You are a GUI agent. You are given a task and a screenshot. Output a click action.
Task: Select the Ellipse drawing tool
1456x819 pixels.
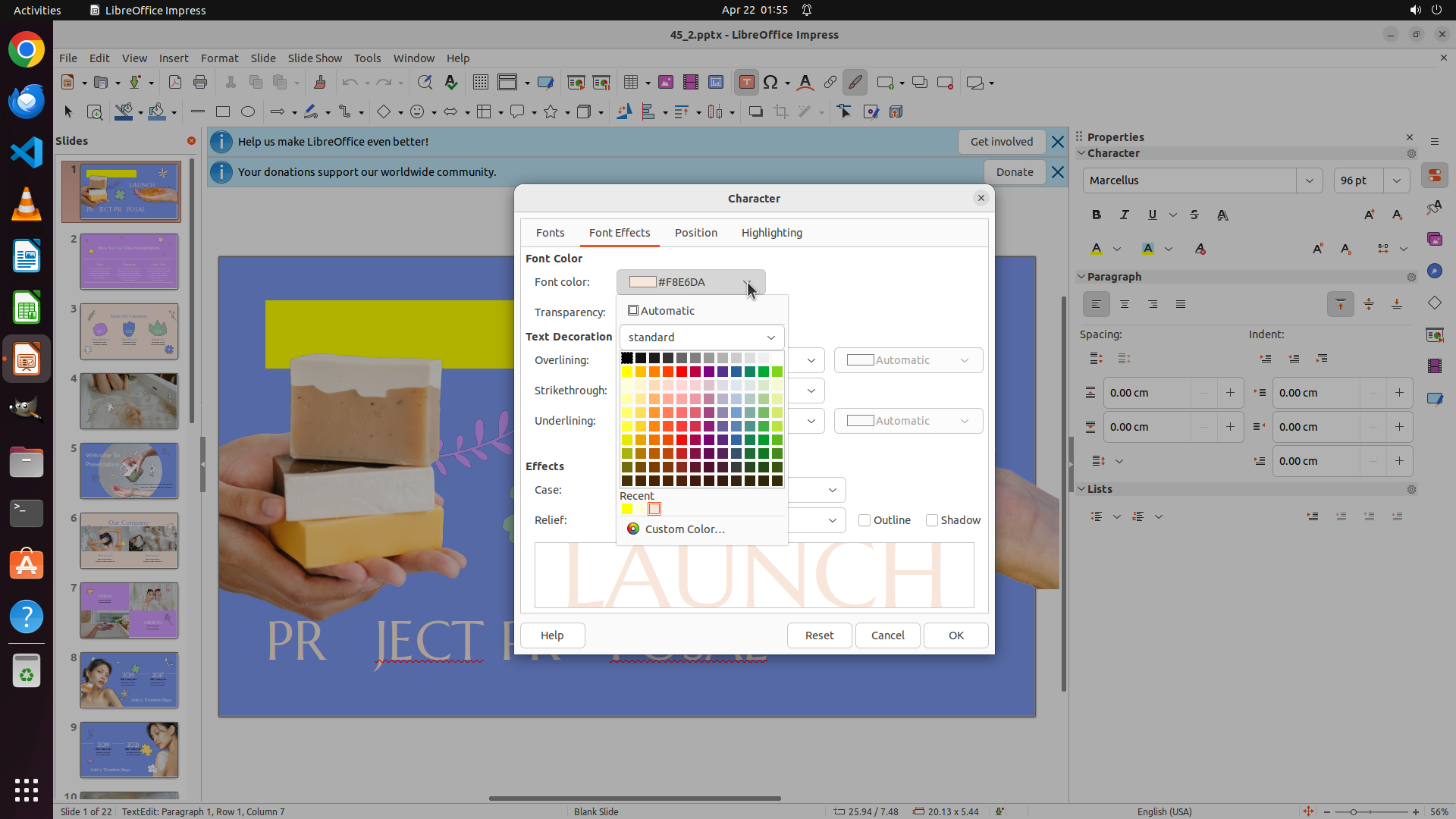coord(248,111)
